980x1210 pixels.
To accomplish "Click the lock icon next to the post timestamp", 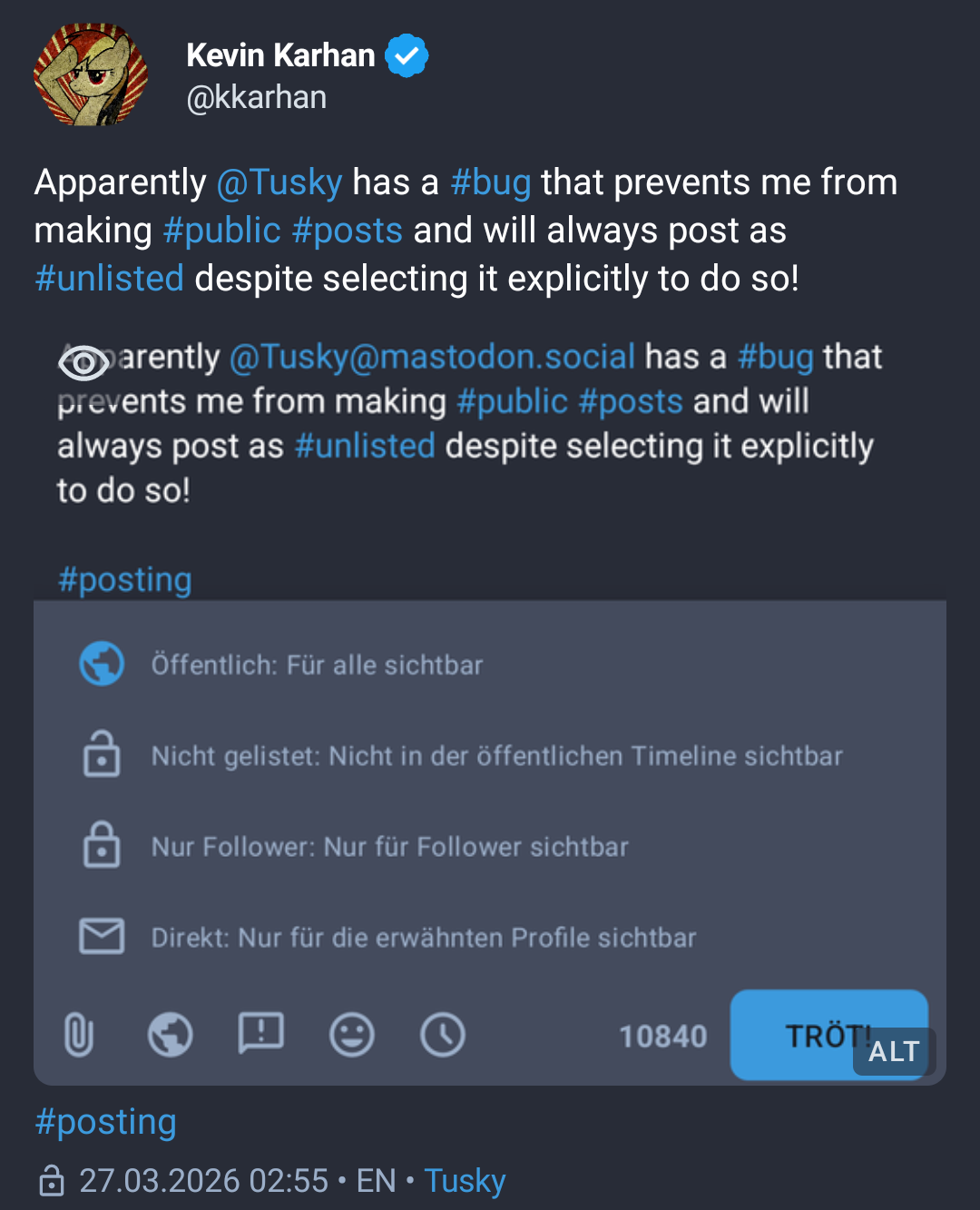I will tap(52, 1181).
